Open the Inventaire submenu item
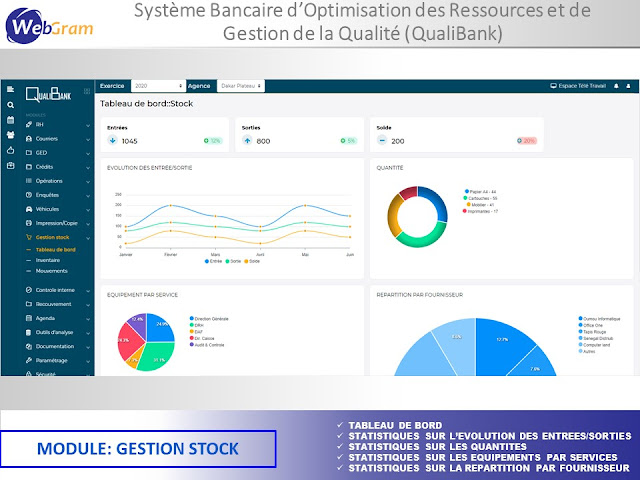 (x=48, y=260)
